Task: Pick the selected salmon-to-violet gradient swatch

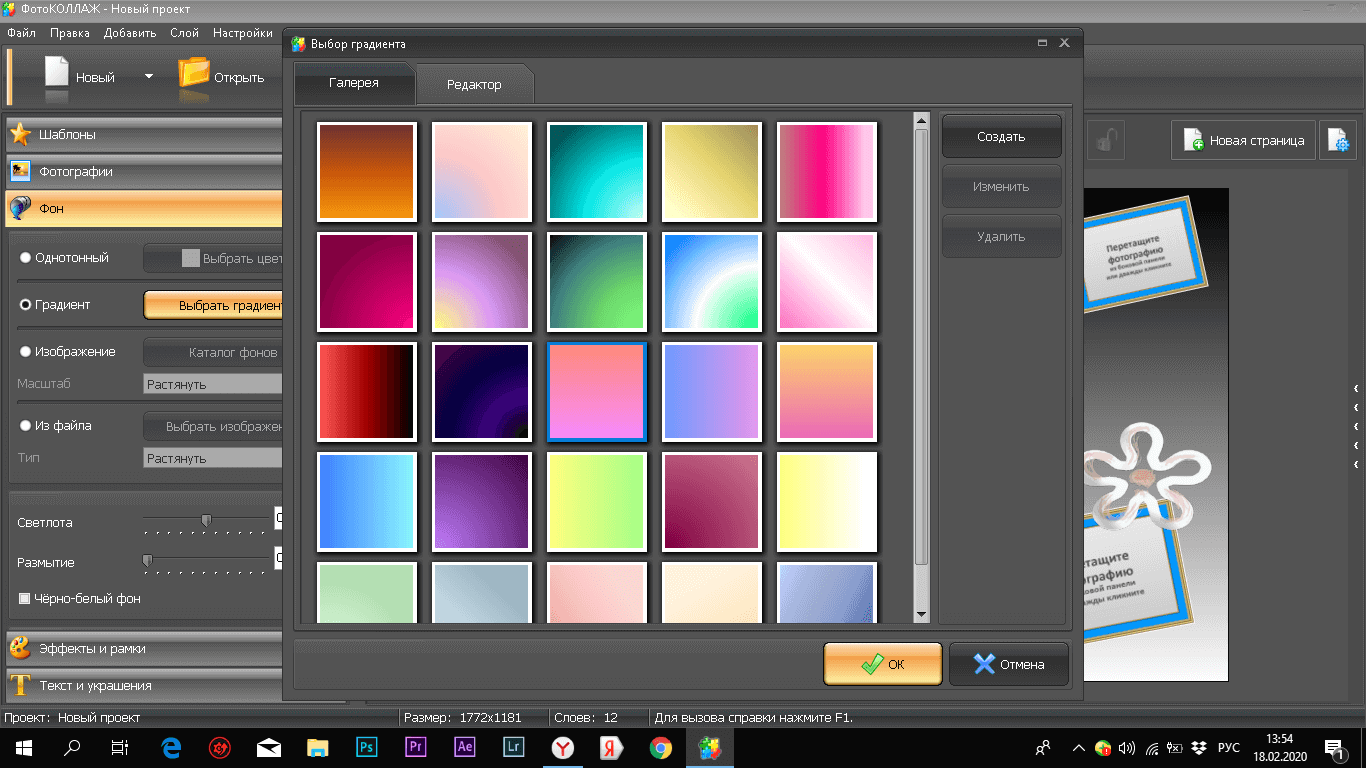Action: pos(596,391)
